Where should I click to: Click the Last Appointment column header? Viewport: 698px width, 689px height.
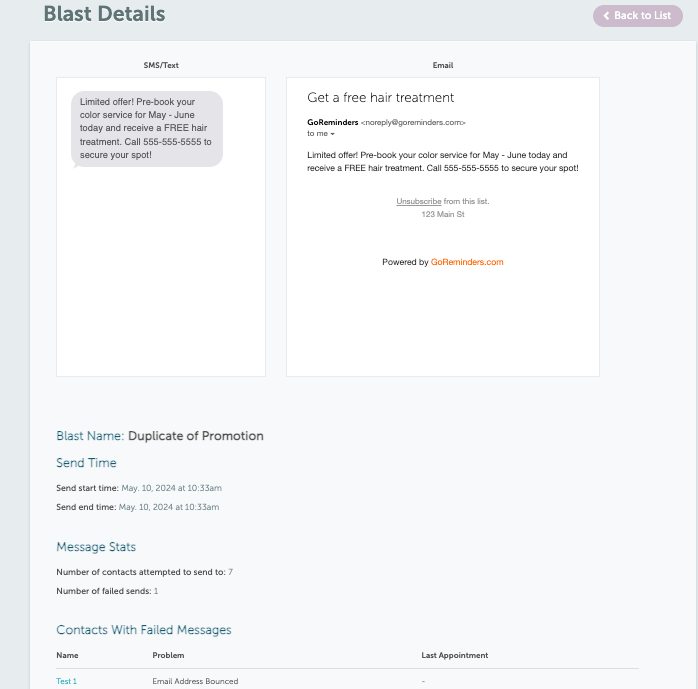coord(455,655)
